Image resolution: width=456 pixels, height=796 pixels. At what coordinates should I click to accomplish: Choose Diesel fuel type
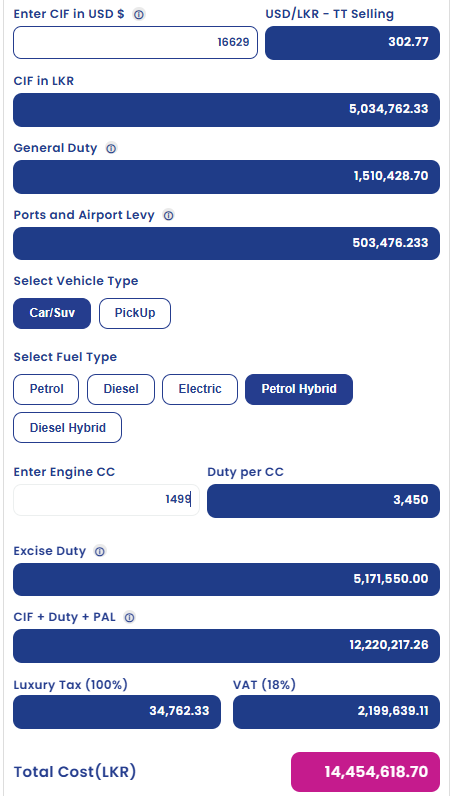click(121, 389)
